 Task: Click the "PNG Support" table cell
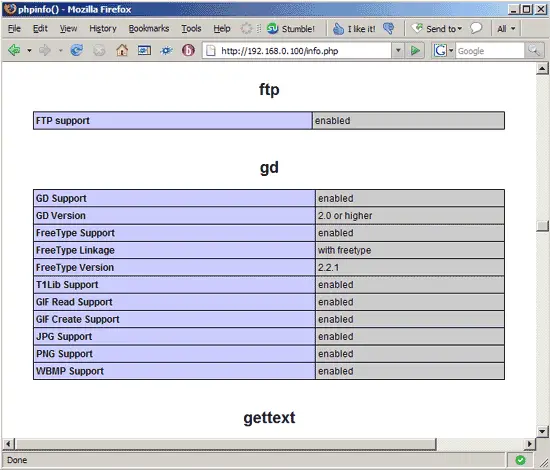tap(174, 354)
